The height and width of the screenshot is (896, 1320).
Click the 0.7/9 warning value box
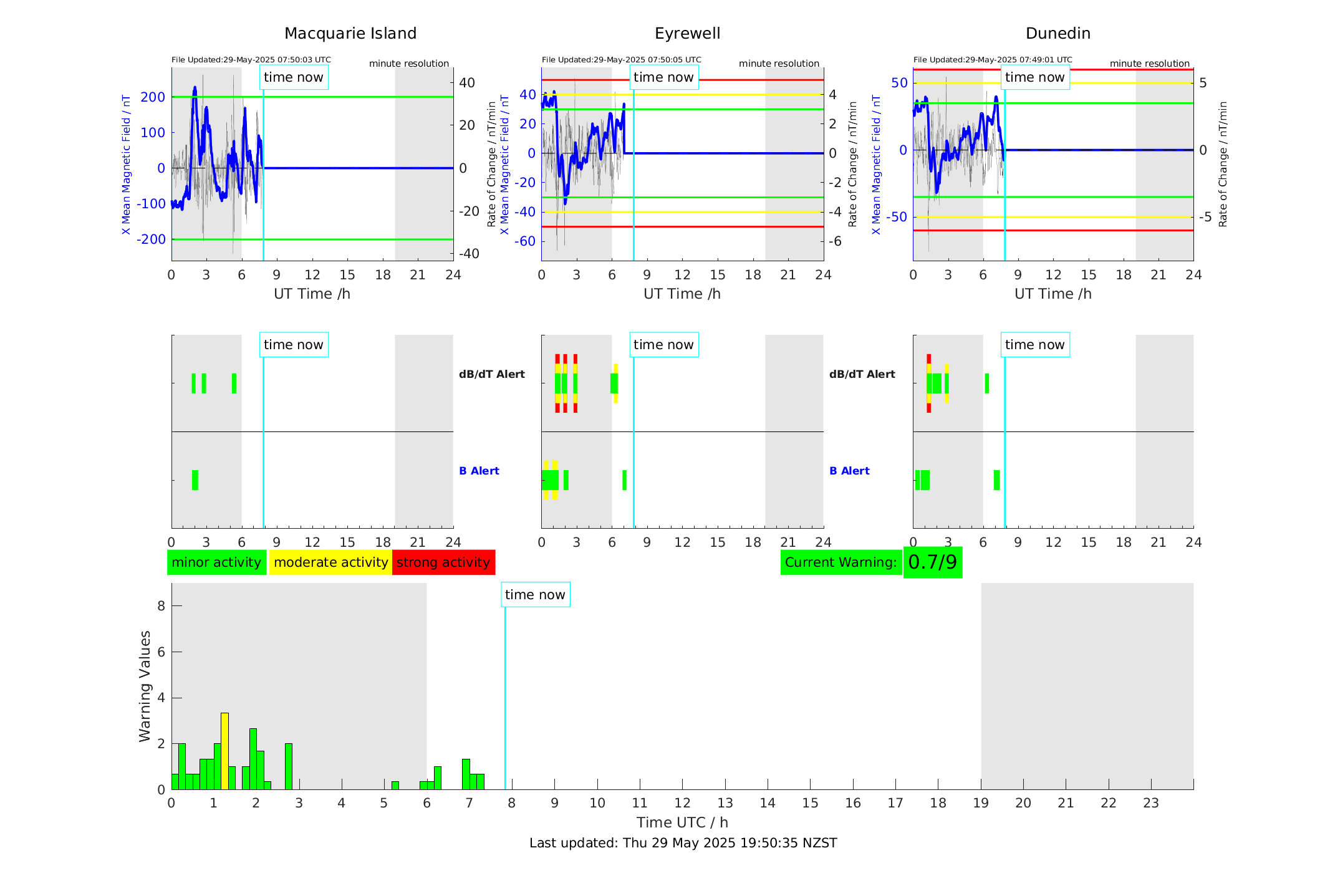[932, 562]
